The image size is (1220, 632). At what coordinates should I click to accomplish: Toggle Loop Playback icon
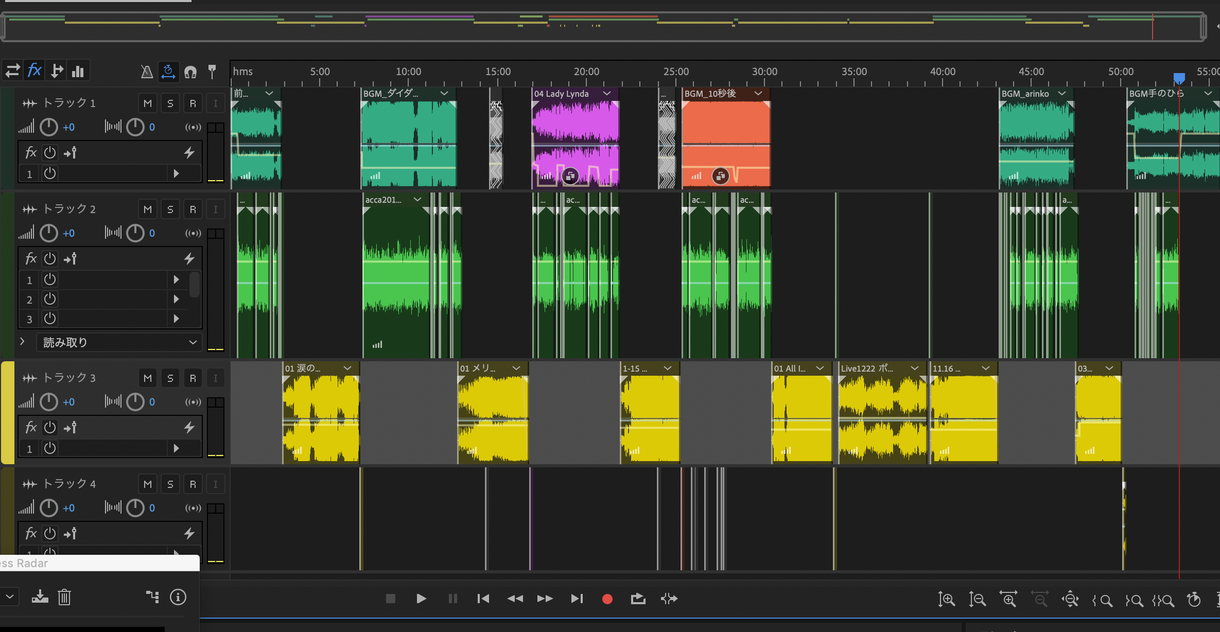[x=638, y=598]
